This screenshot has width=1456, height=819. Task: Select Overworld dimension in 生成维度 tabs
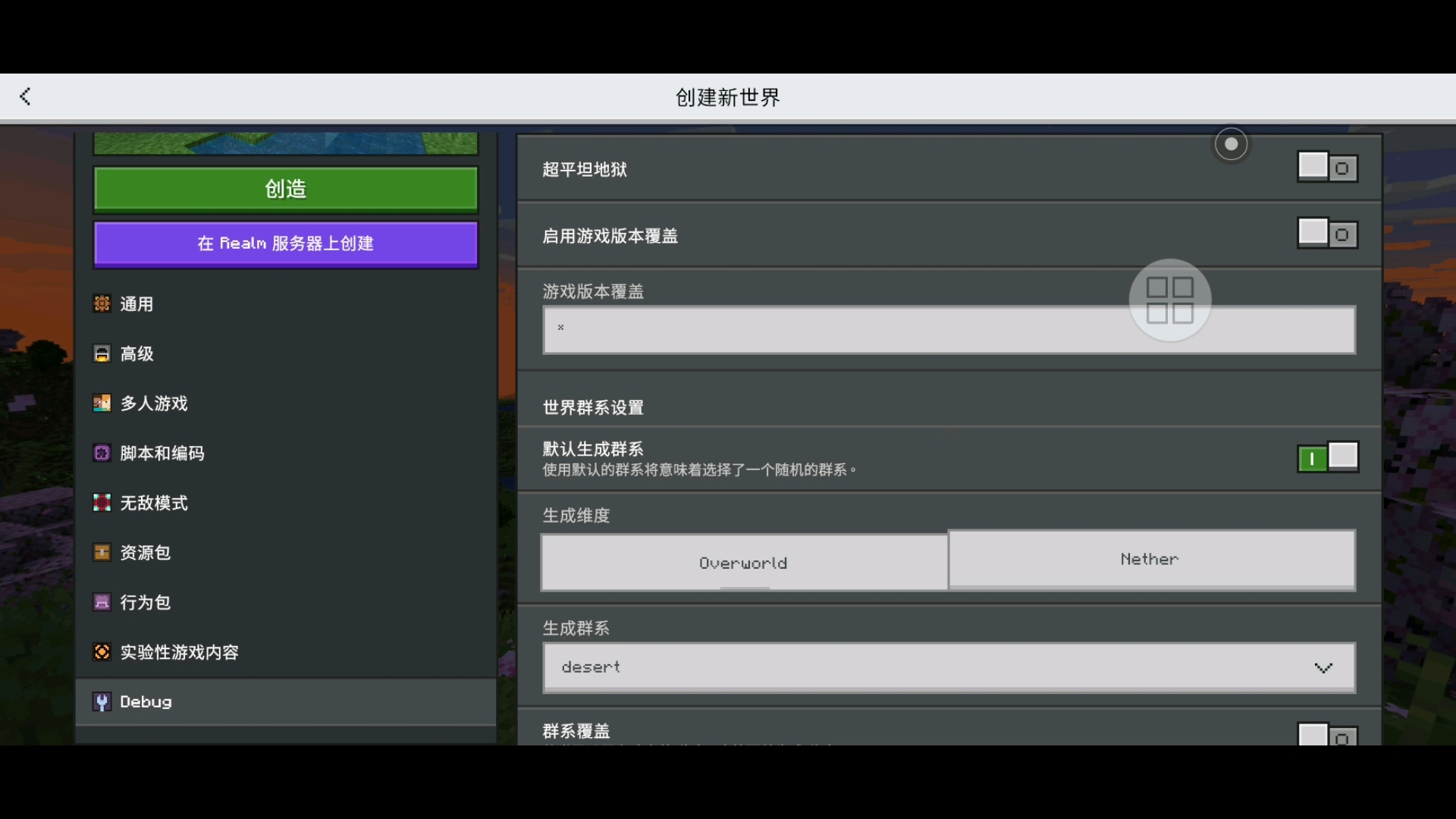coord(744,559)
